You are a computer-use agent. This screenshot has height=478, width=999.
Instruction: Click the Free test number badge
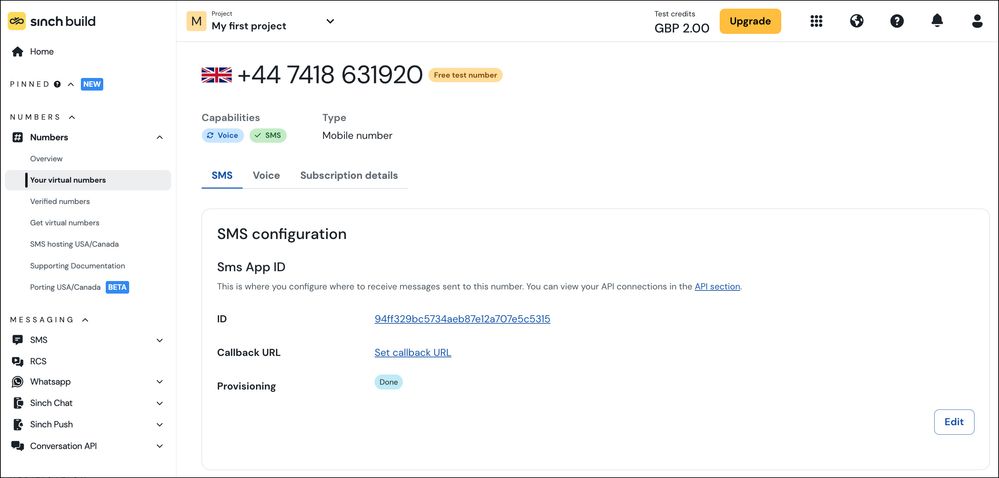[x=466, y=75]
